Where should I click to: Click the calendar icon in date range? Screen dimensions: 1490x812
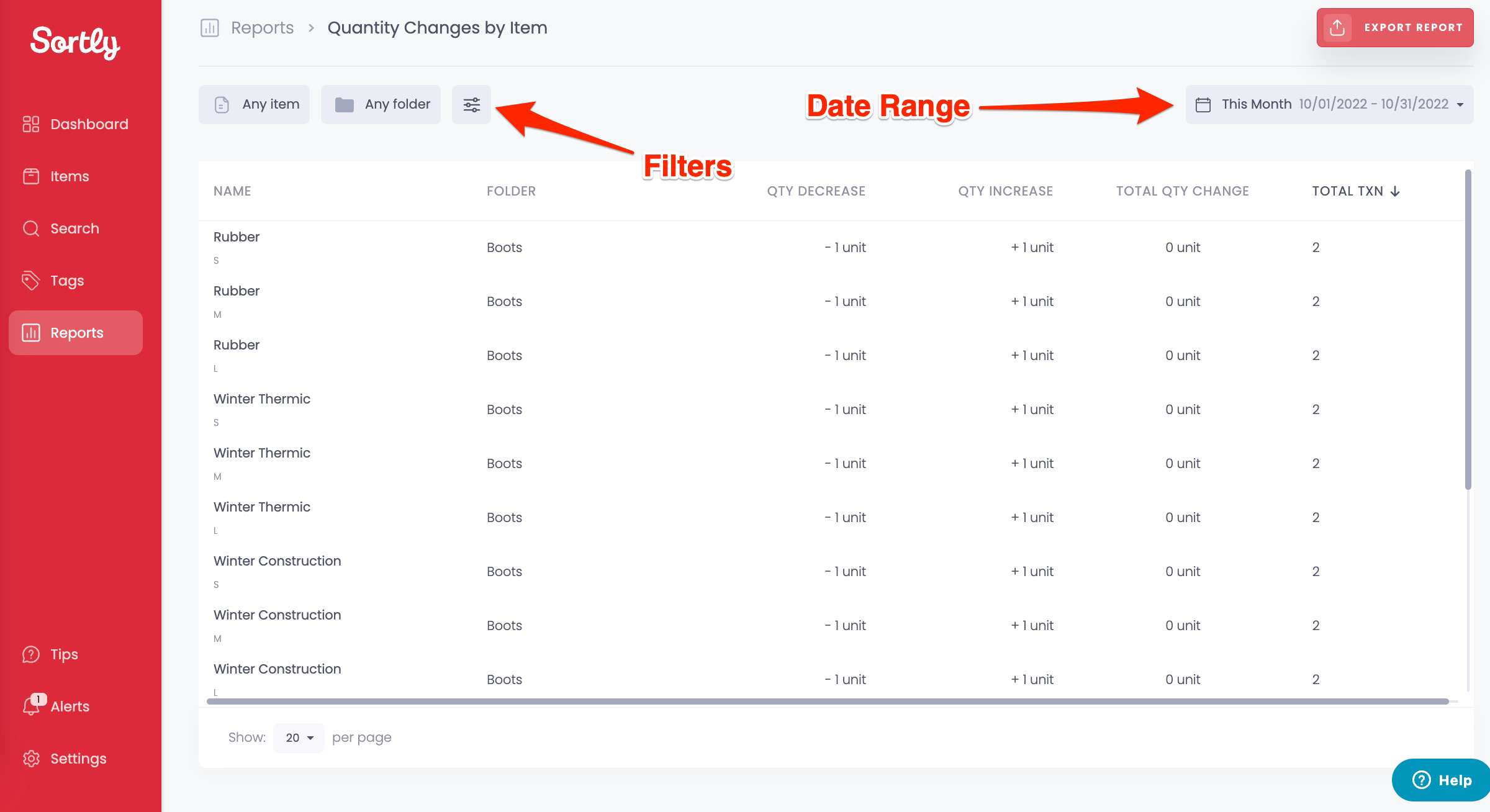click(1203, 104)
